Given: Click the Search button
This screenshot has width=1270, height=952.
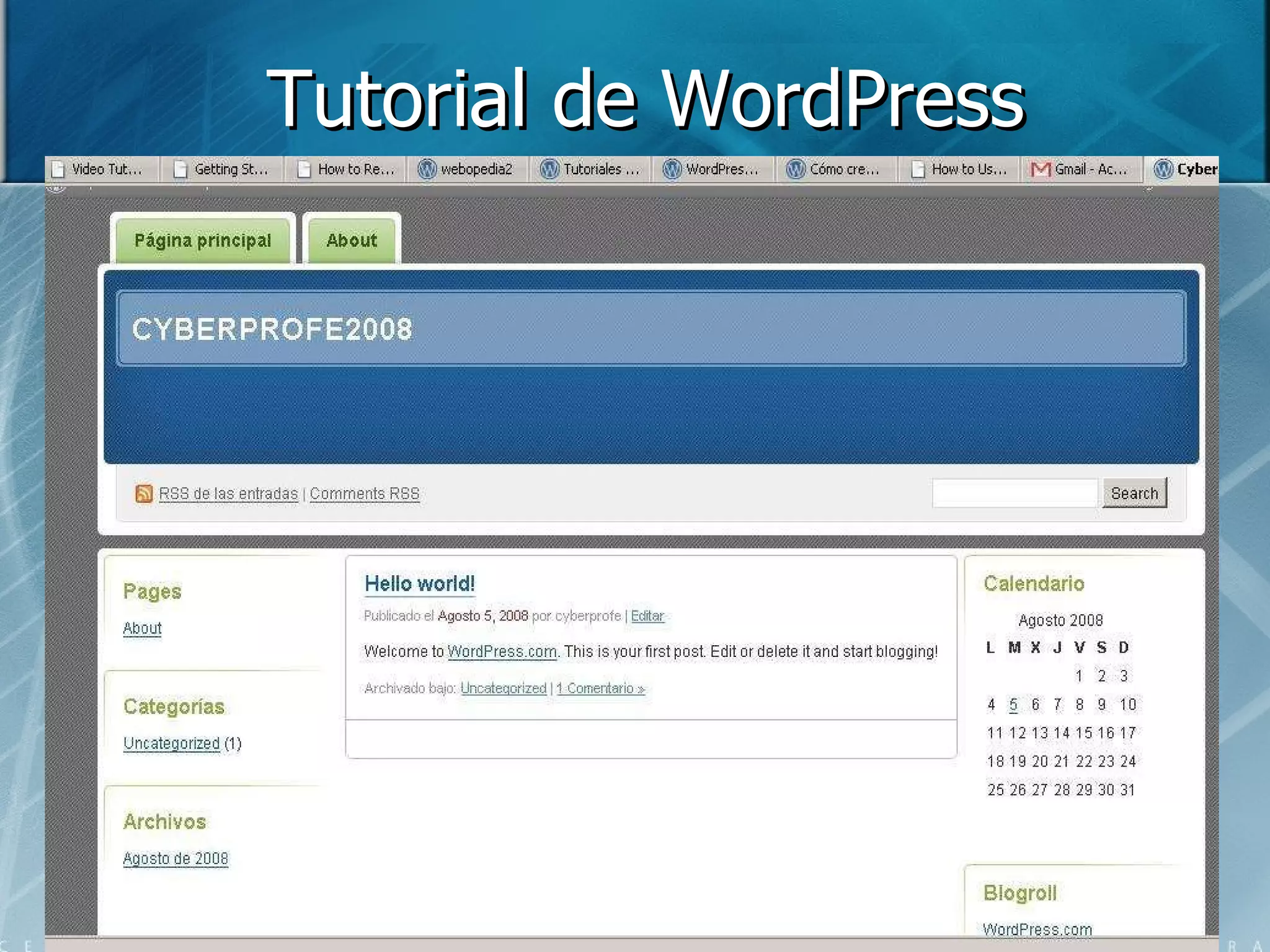Looking at the screenshot, I should click(1135, 493).
